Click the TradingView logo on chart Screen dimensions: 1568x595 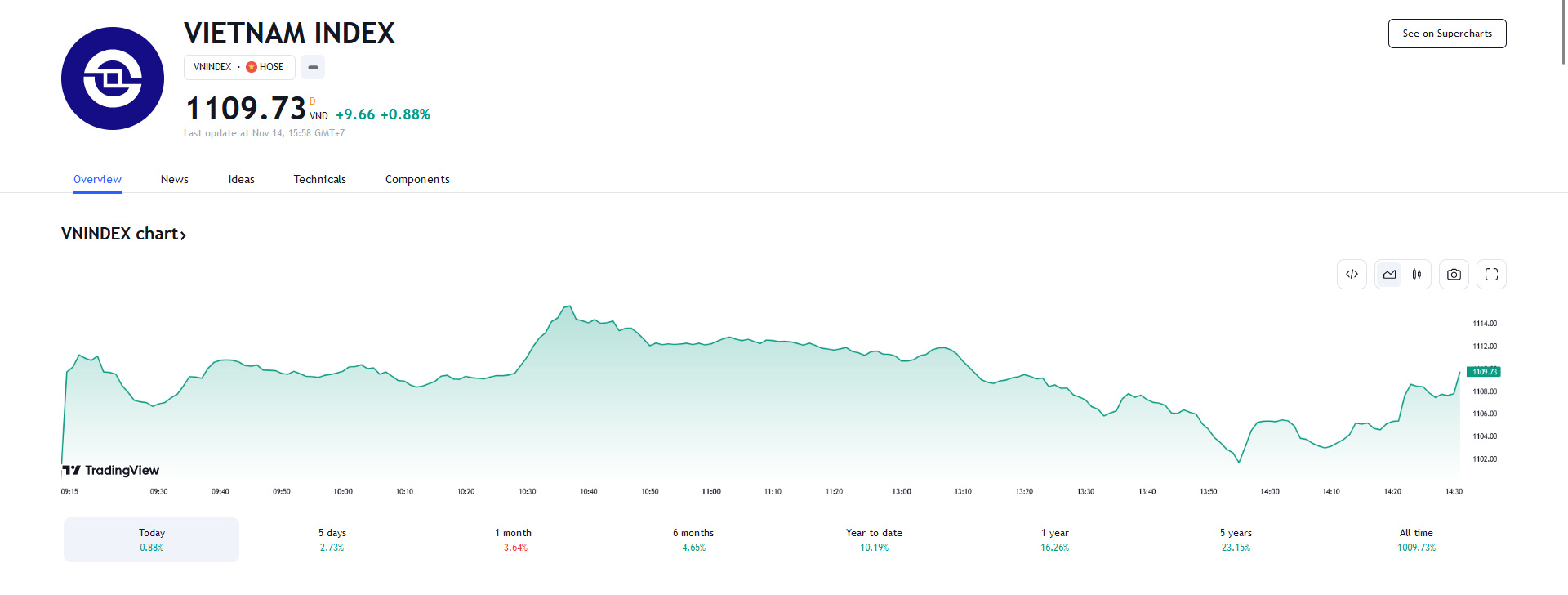point(111,470)
